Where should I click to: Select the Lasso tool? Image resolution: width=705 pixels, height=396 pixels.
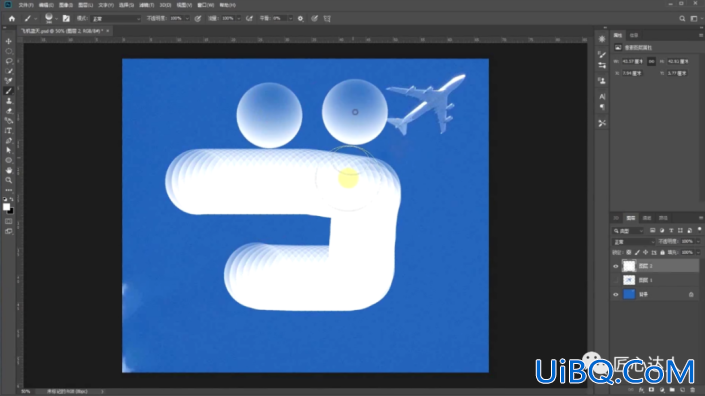click(9, 61)
